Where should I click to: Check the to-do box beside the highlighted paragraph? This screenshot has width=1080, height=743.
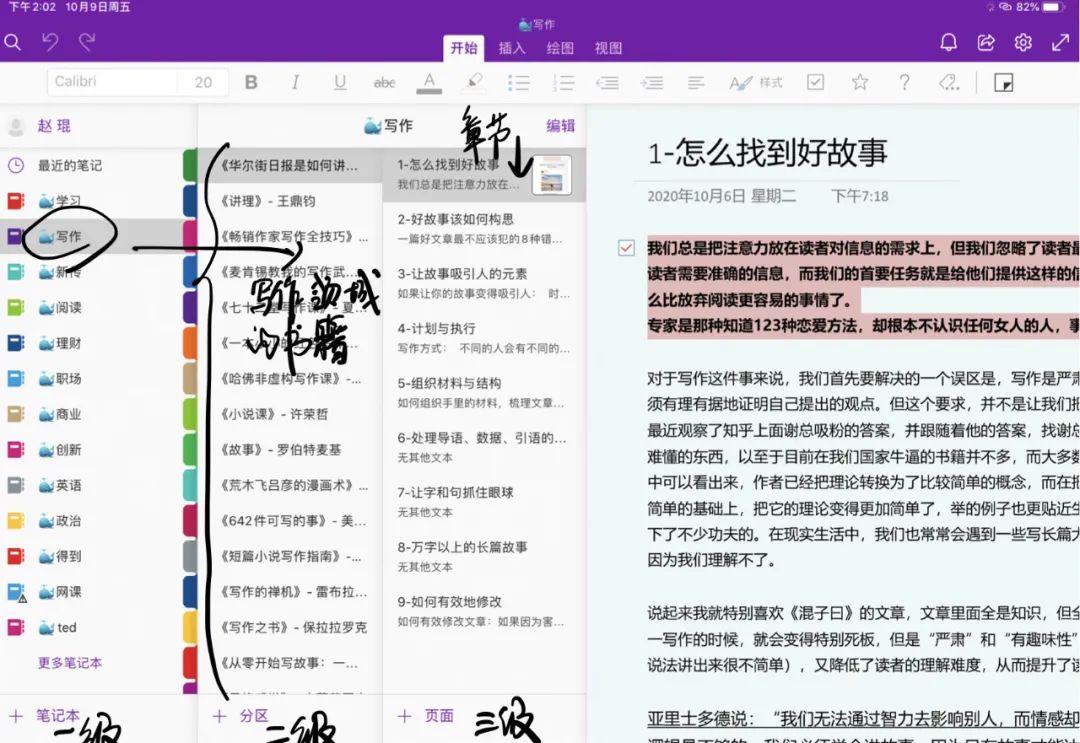coord(626,247)
